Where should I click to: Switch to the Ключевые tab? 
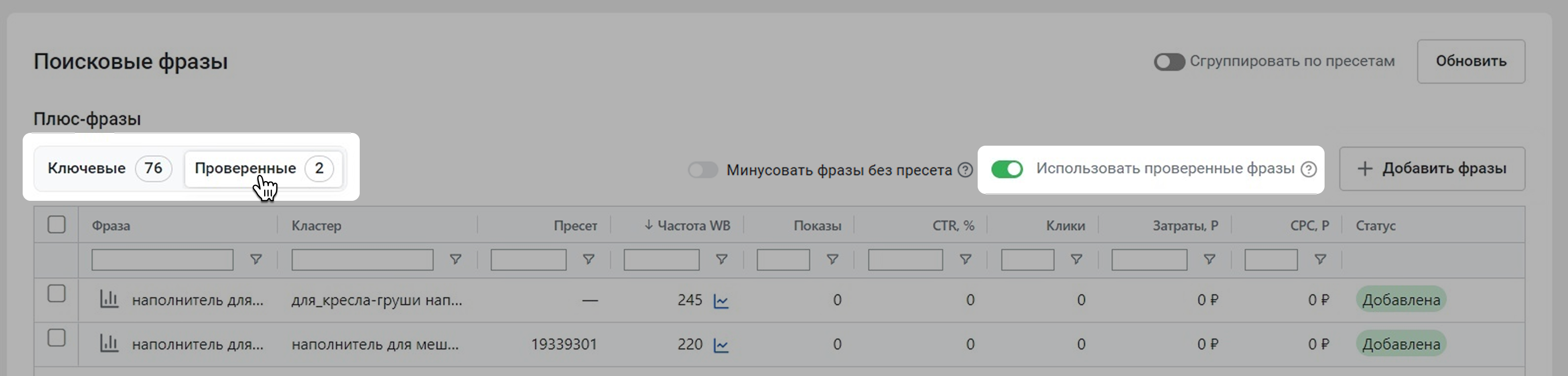(109, 168)
